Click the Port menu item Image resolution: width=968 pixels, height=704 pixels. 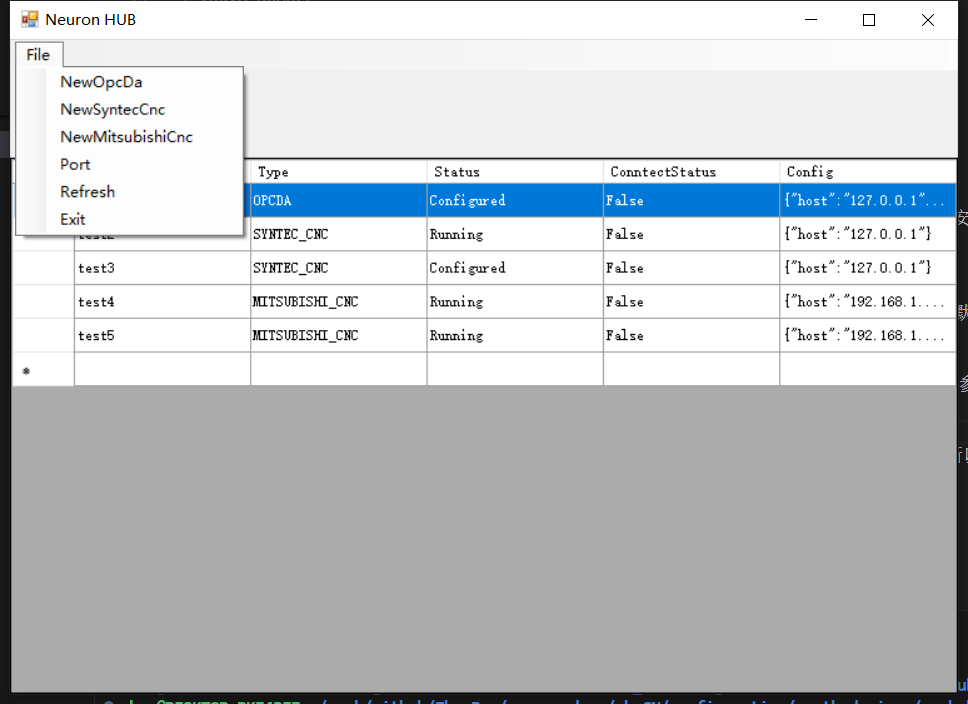[75, 164]
